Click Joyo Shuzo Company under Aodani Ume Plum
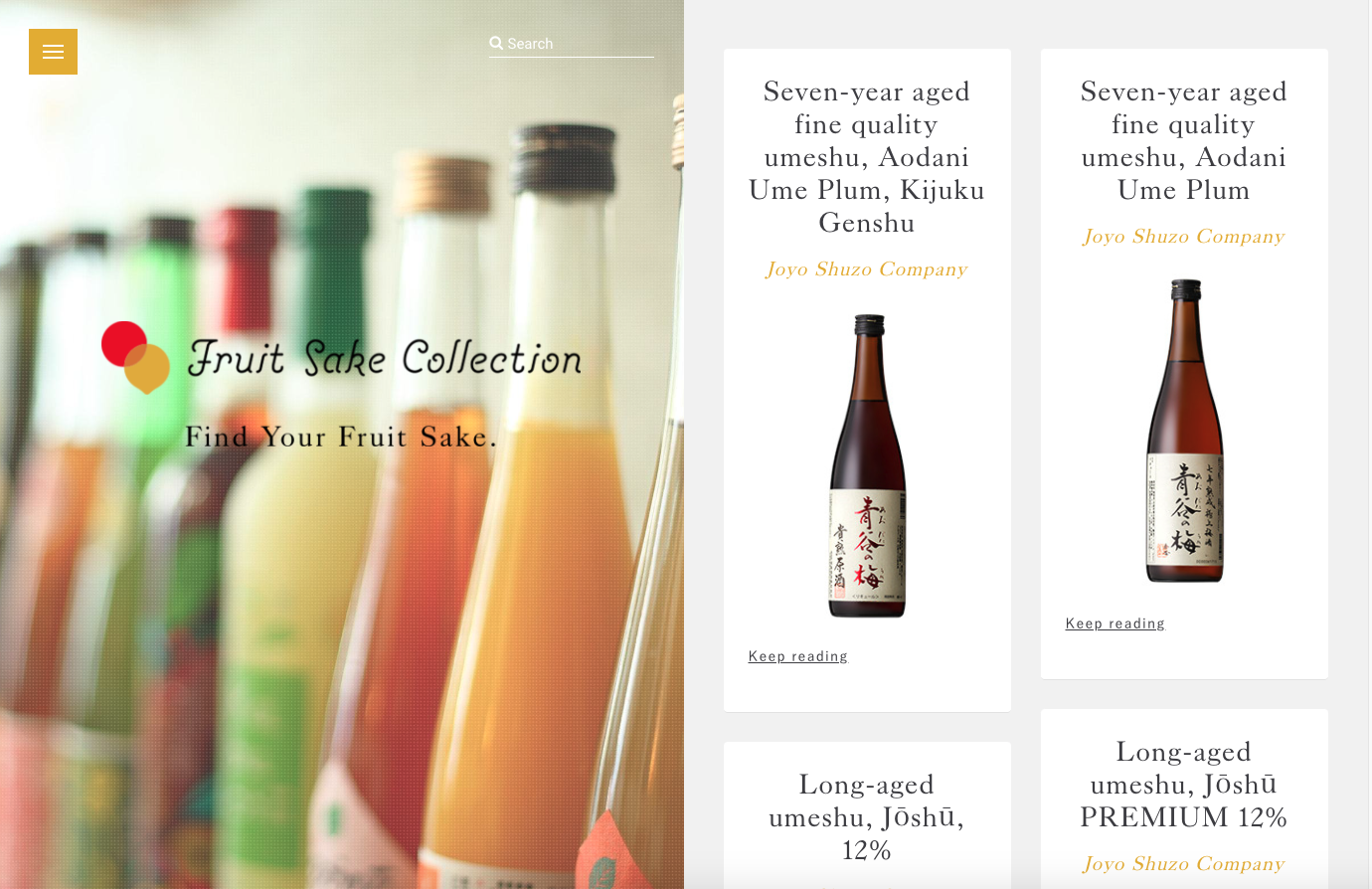 tap(1184, 236)
